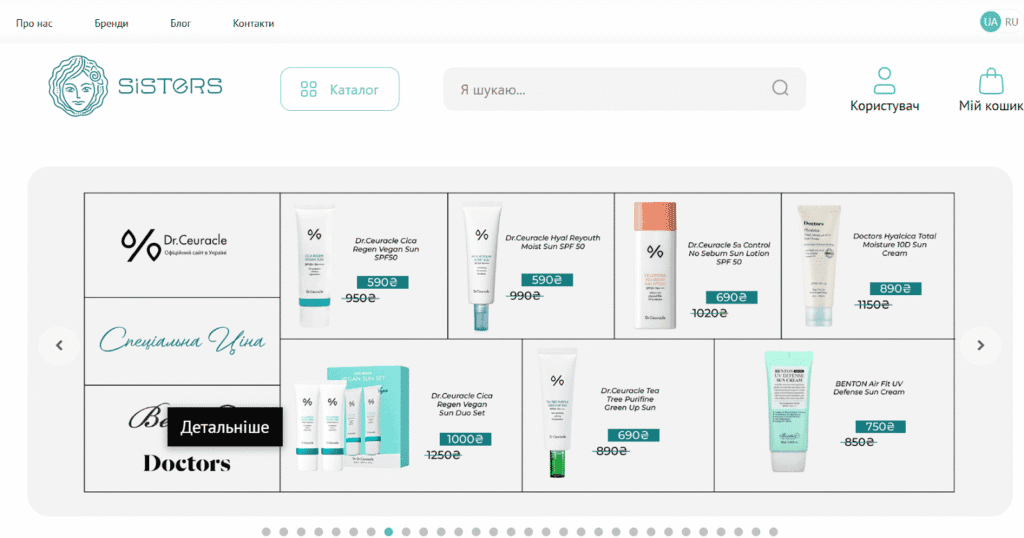Select the last carousel pagination dot
This screenshot has height=538, width=1024.
click(x=773, y=531)
